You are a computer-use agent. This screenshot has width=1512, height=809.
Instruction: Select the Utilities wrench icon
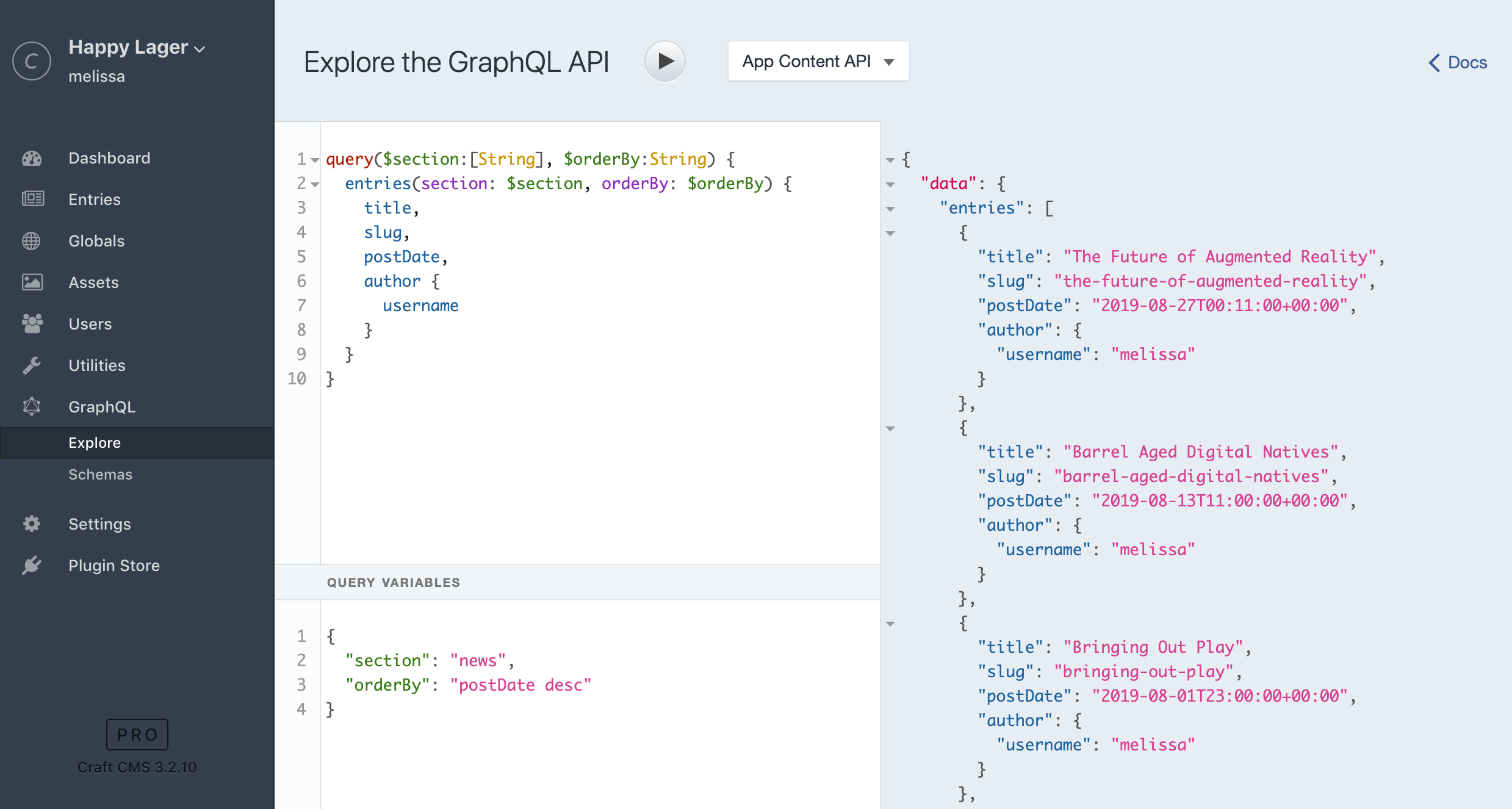click(32, 365)
